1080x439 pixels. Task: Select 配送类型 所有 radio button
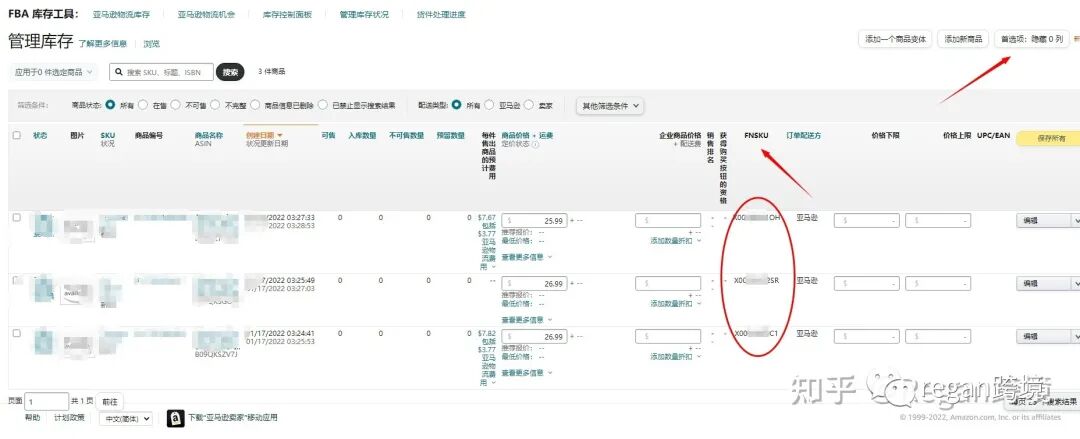(456, 105)
